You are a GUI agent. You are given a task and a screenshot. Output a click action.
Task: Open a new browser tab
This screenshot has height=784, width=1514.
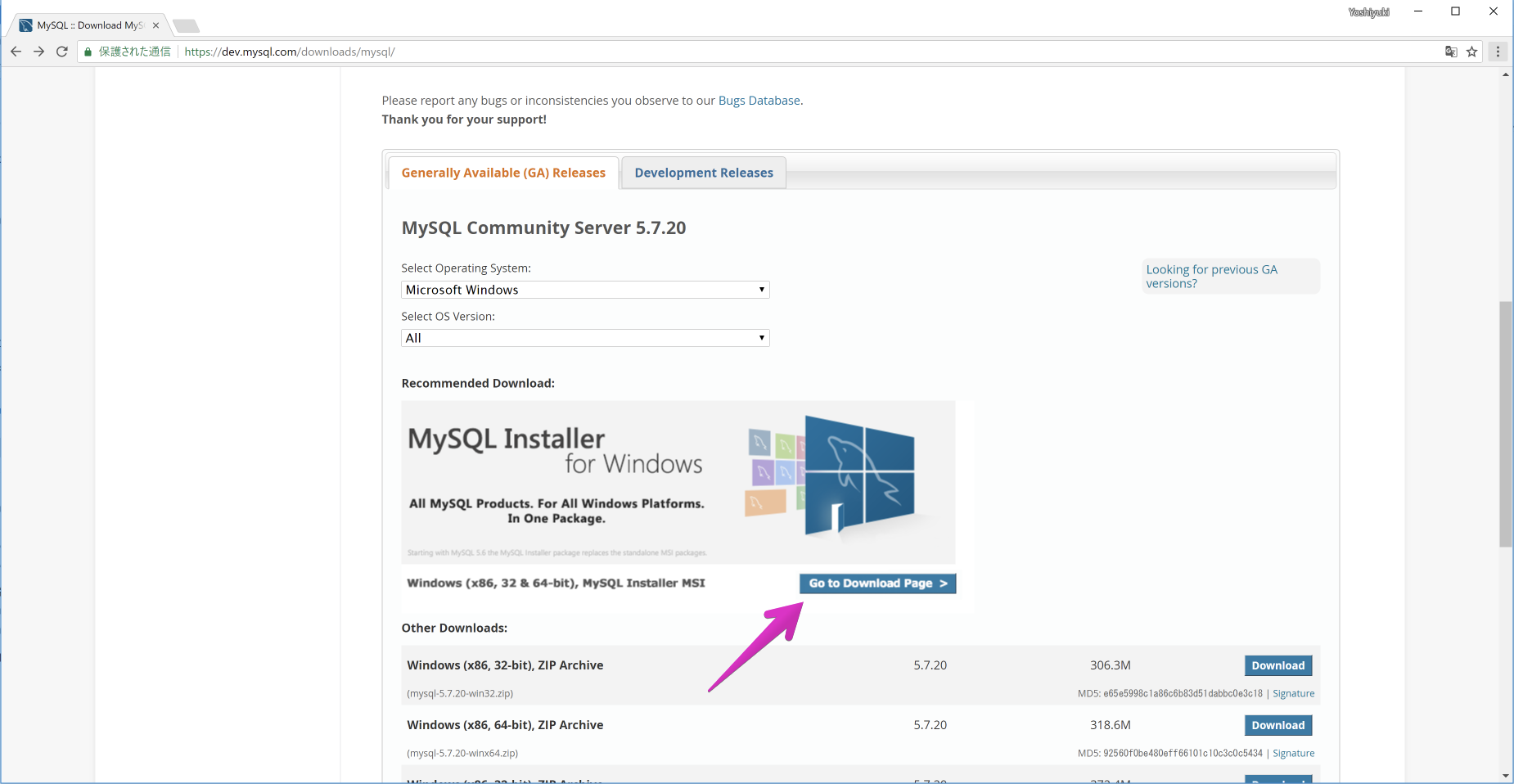[x=186, y=25]
